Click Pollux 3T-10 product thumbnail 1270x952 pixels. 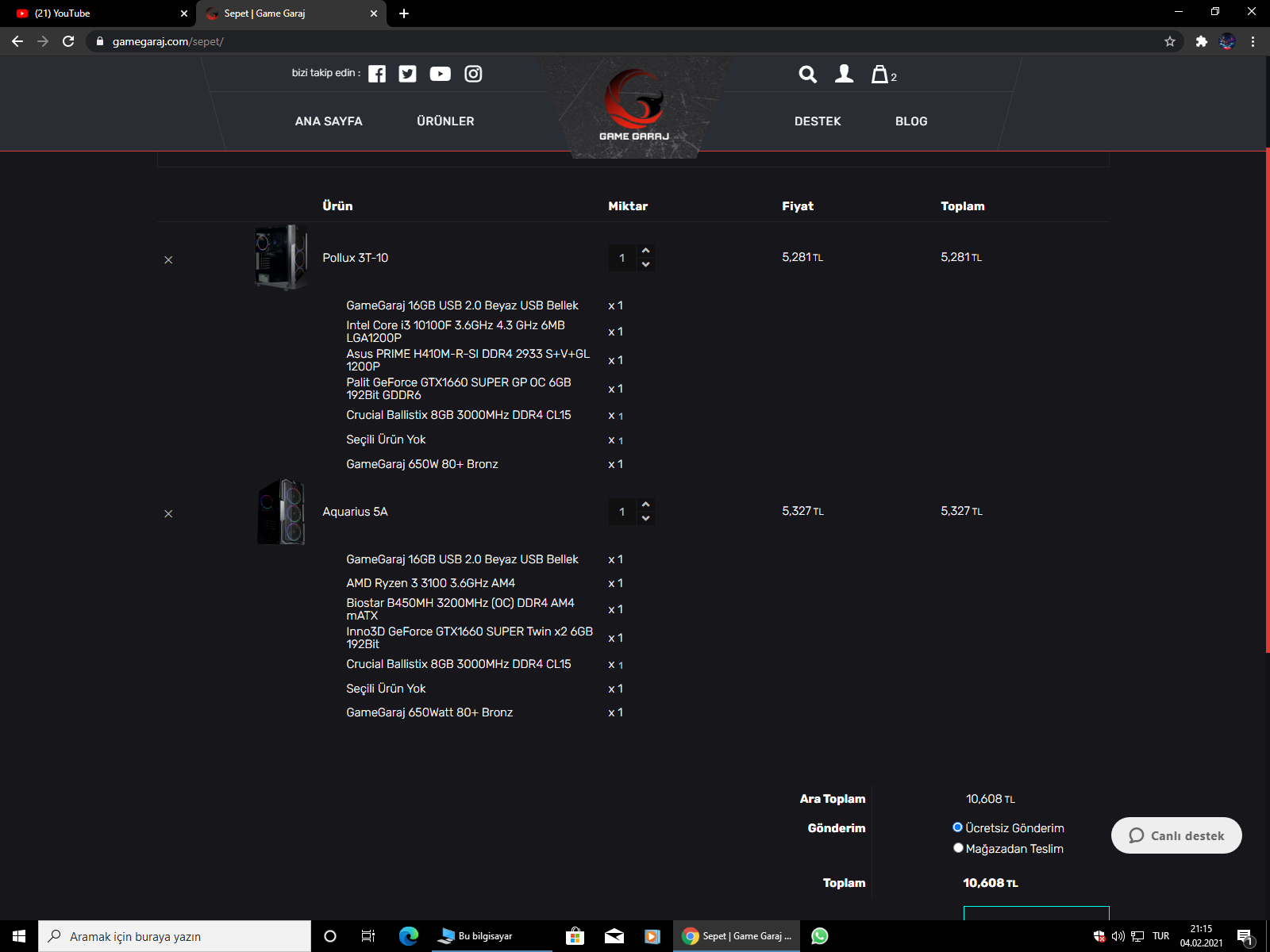pos(282,258)
